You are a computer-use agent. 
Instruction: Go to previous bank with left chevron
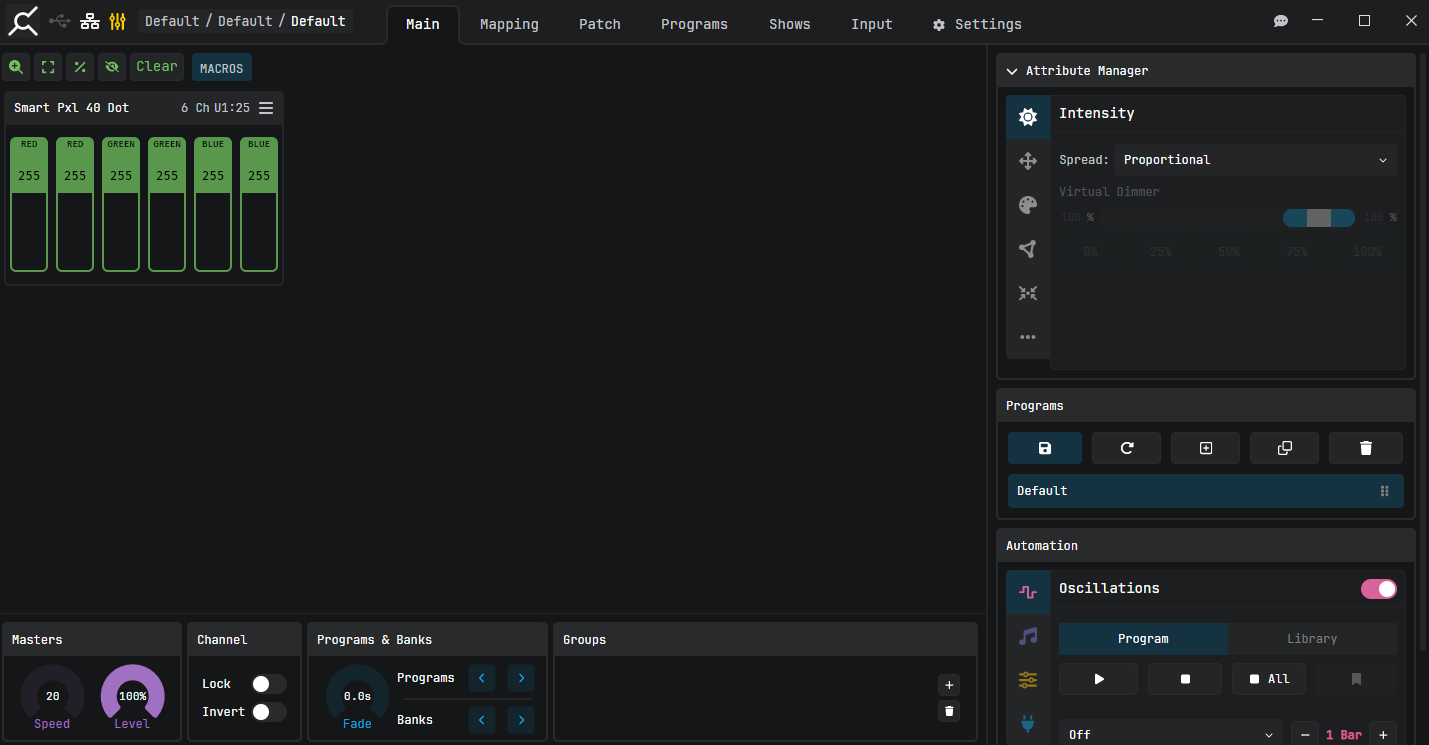point(482,720)
